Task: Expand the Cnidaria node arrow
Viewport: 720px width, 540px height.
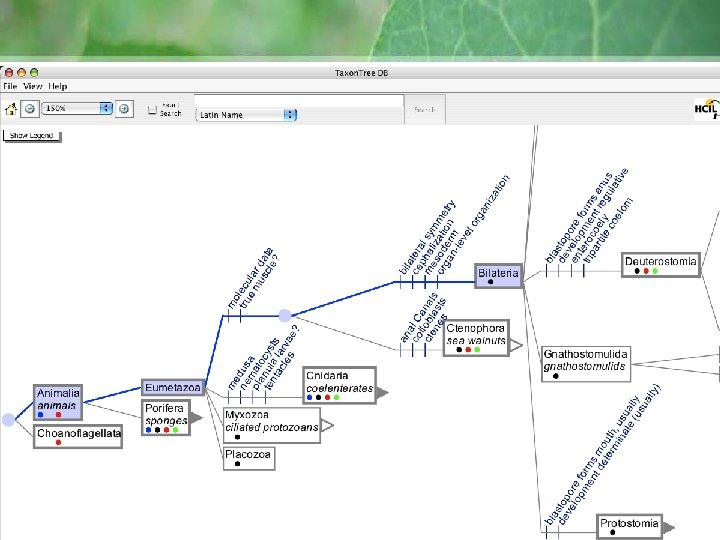Action: pos(382,392)
